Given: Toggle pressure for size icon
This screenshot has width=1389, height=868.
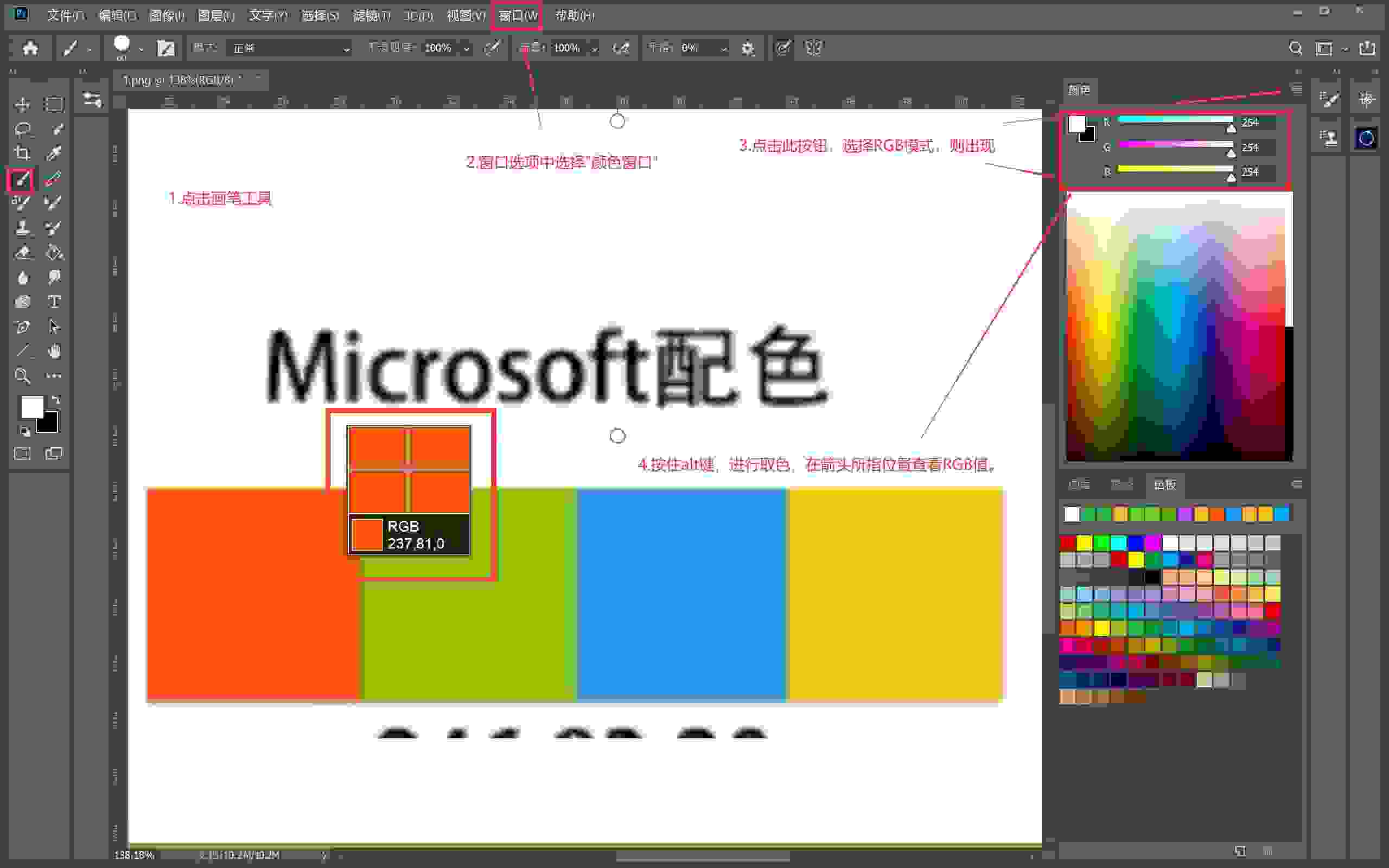Looking at the screenshot, I should pyautogui.click(x=783, y=48).
